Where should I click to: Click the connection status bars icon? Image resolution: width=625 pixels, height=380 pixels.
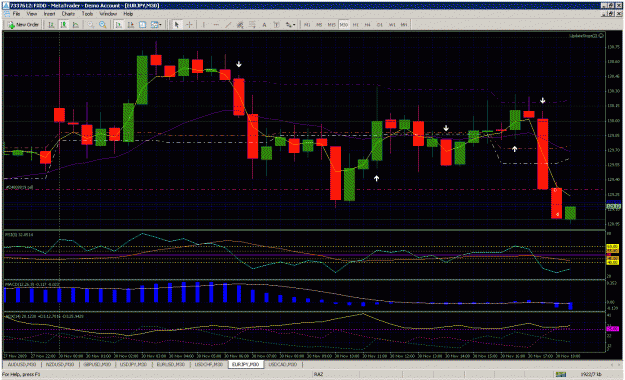561,374
